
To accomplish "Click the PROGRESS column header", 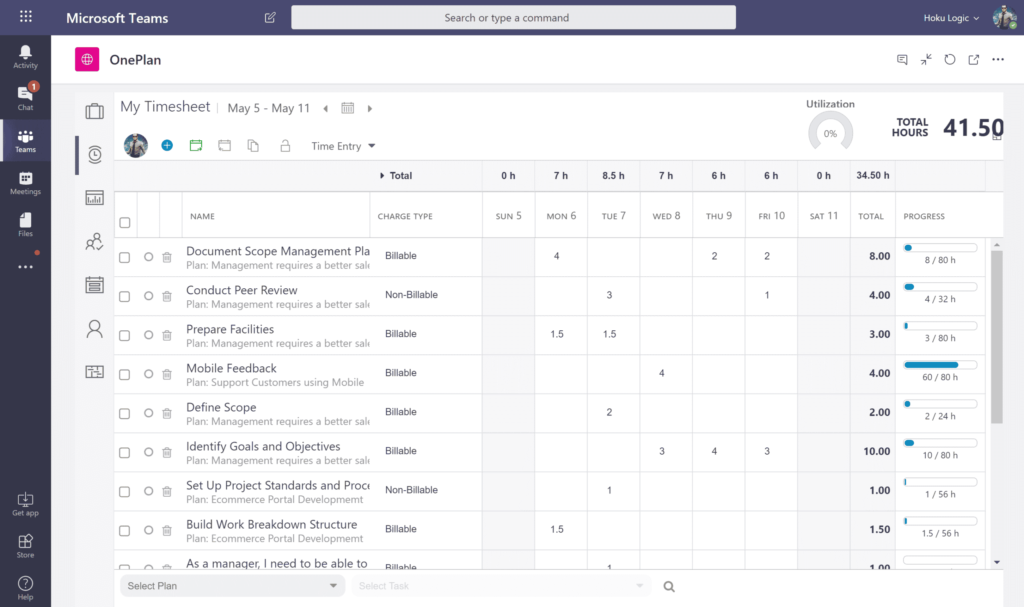I will (924, 216).
